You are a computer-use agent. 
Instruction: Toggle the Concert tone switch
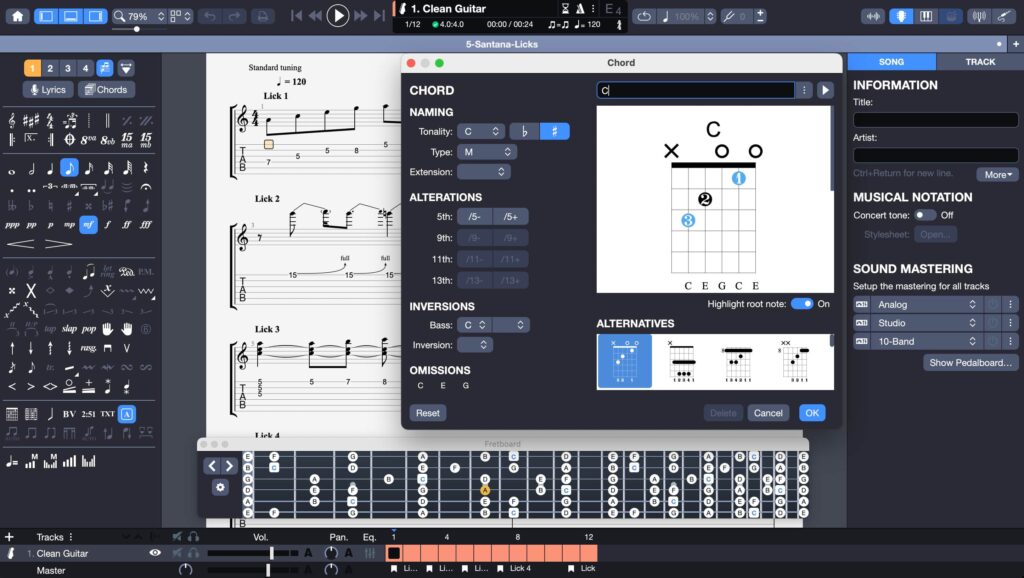pos(924,215)
